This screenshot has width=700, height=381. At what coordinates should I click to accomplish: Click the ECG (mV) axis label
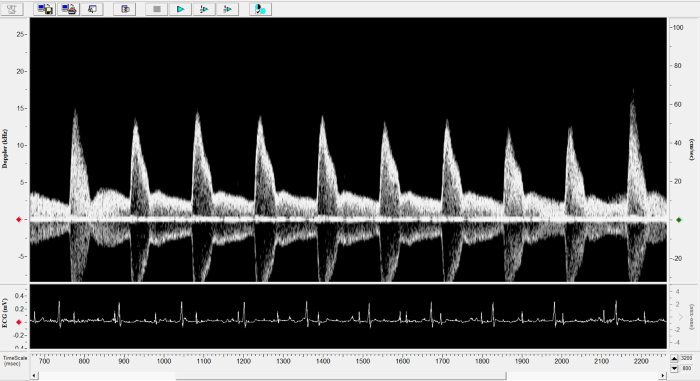pos(5,313)
